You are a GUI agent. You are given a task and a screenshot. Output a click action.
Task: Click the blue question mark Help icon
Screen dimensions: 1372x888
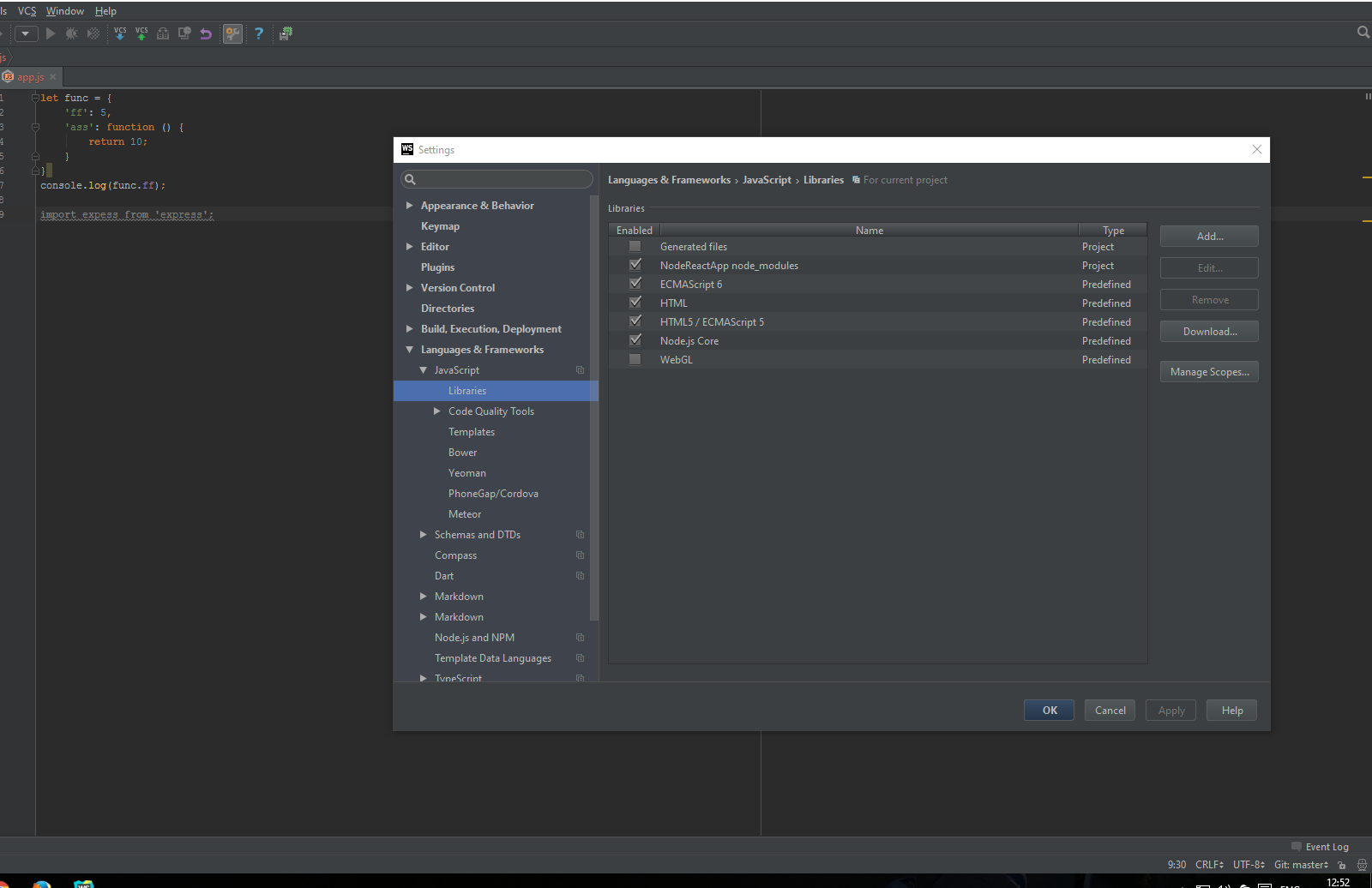coord(258,33)
